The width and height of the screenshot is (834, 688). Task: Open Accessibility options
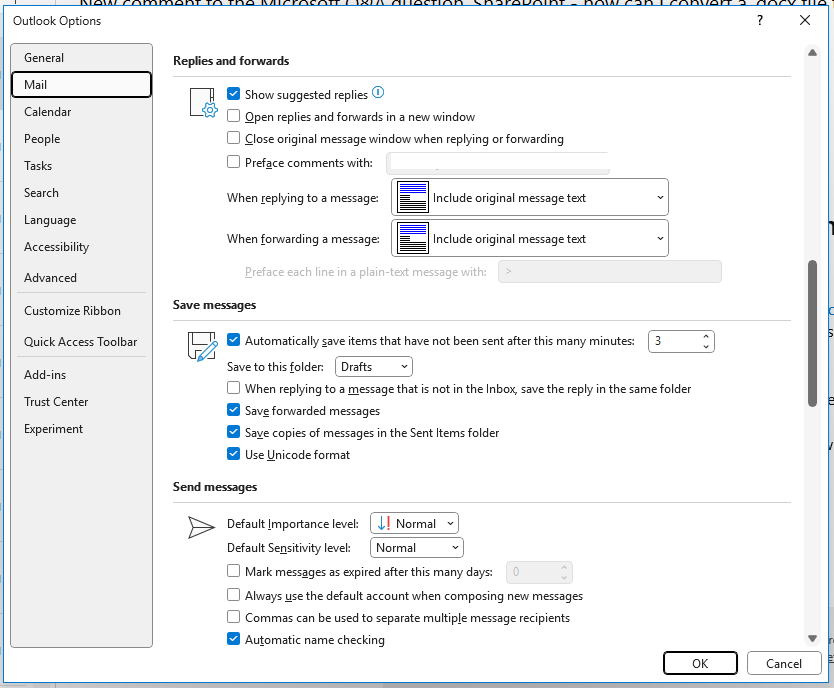pos(81,247)
